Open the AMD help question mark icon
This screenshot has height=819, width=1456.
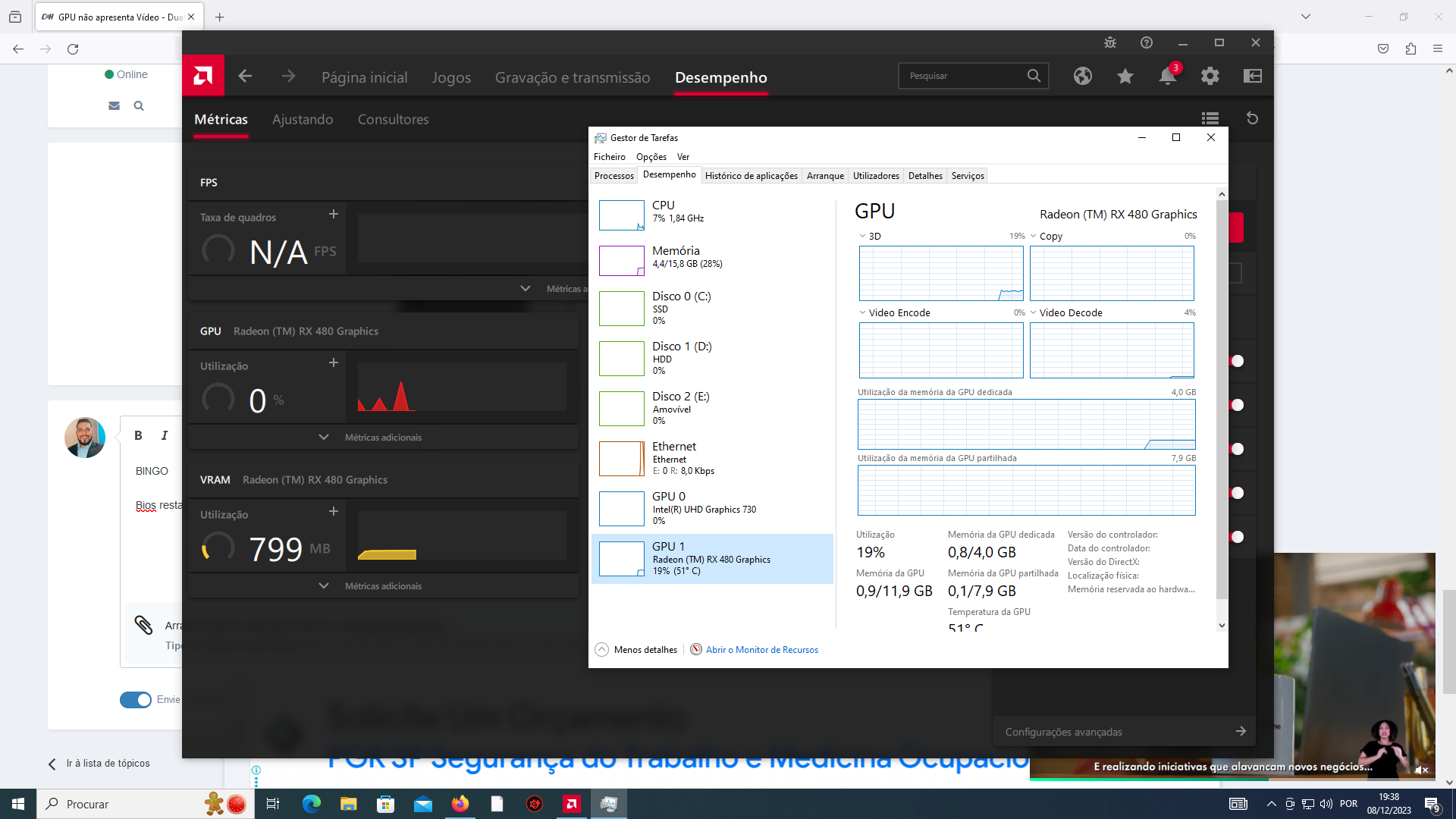[1147, 42]
